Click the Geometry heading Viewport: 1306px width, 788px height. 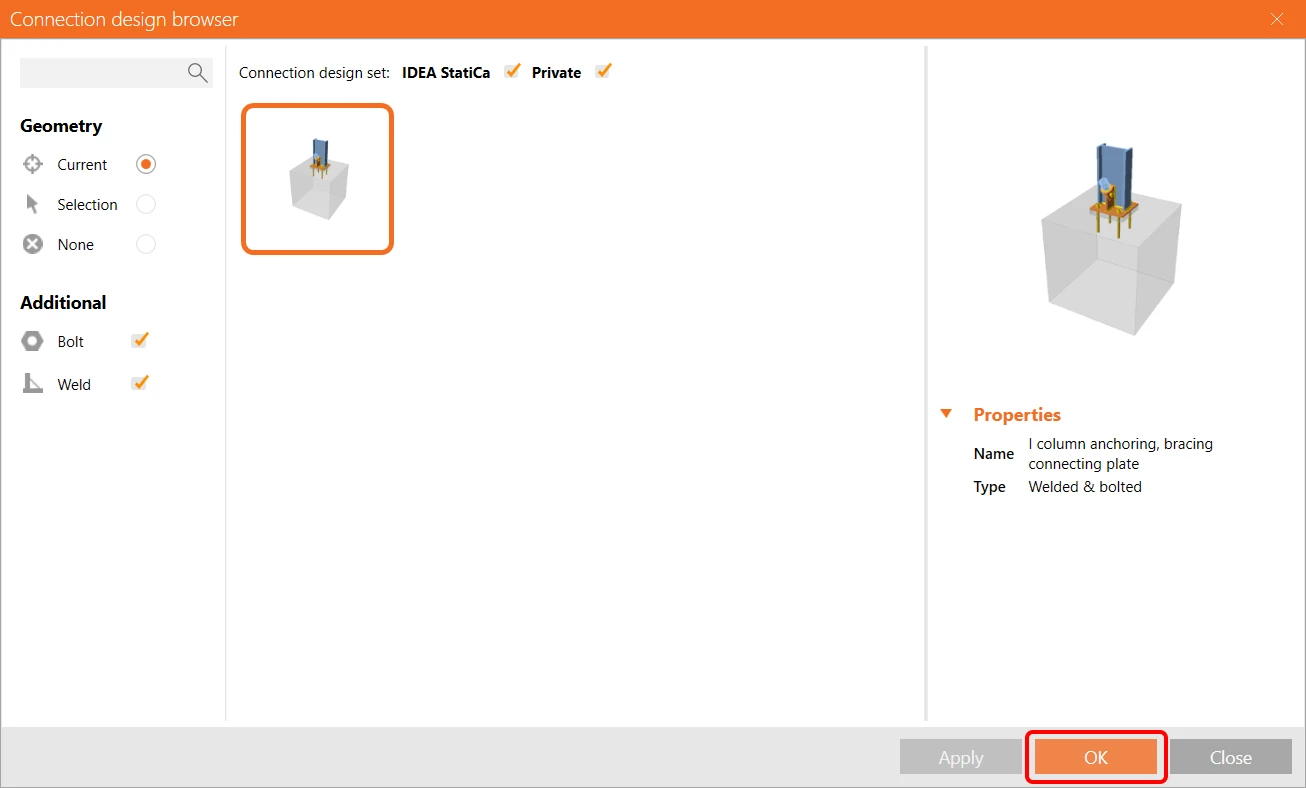click(x=61, y=126)
